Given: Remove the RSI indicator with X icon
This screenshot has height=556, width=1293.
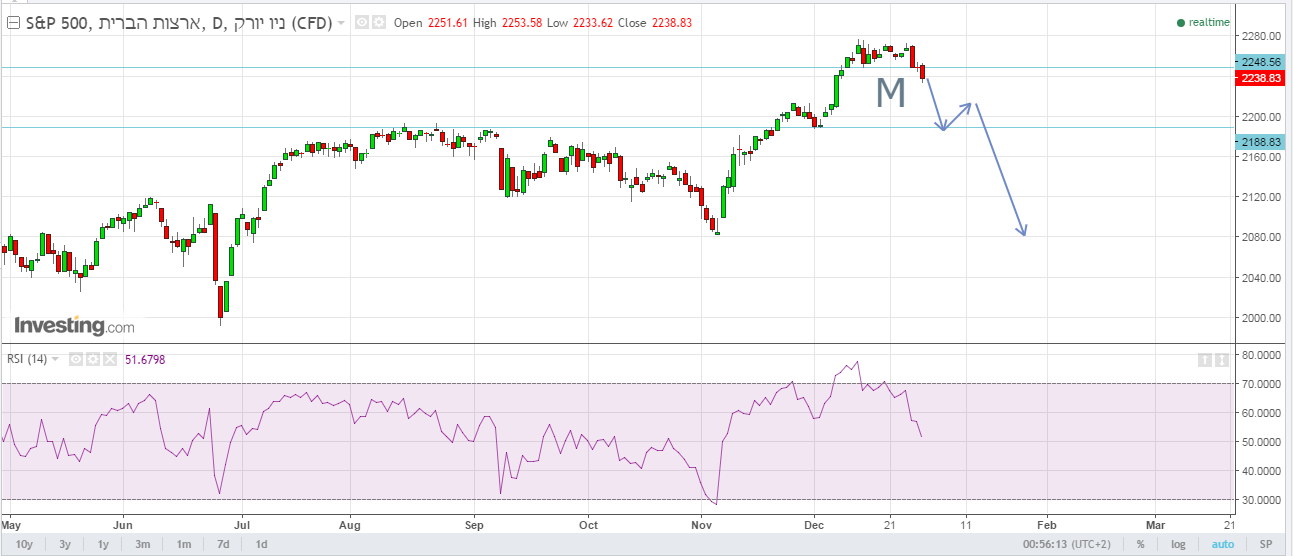Looking at the screenshot, I should 110,359.
